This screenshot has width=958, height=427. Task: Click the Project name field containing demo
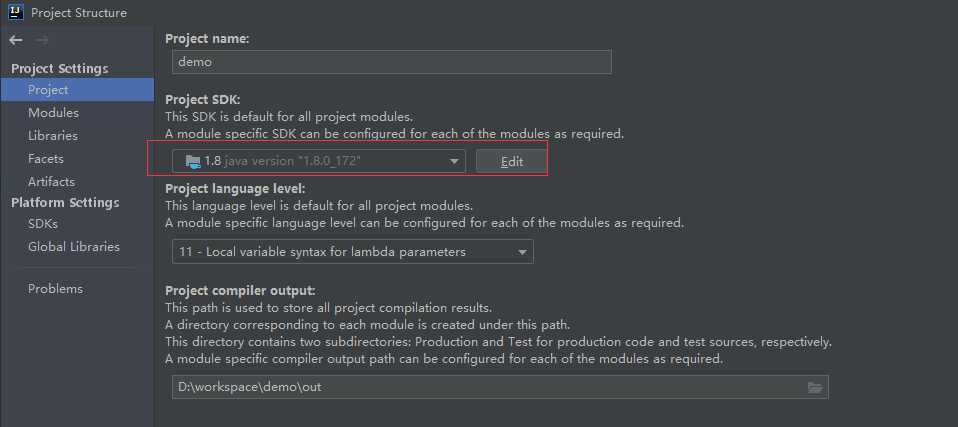(x=392, y=62)
